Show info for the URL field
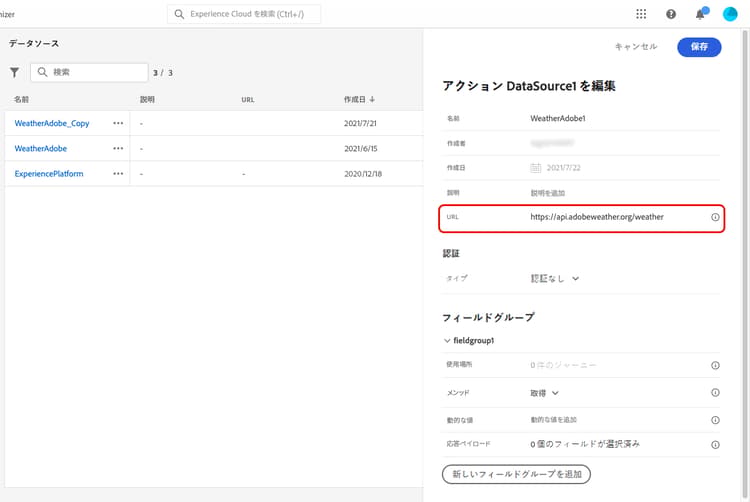750x502 pixels. tap(715, 217)
